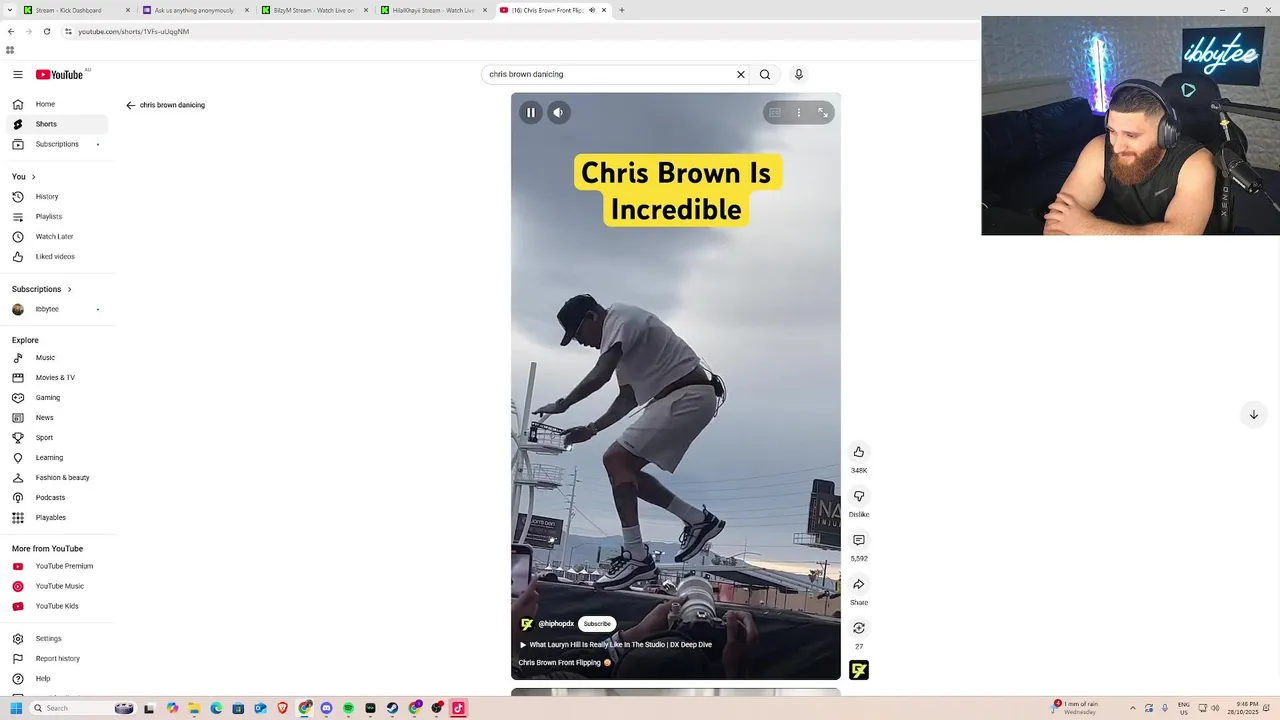Open Fashion & beauty under Explore
Screen dimensions: 1280x720
(x=57, y=478)
